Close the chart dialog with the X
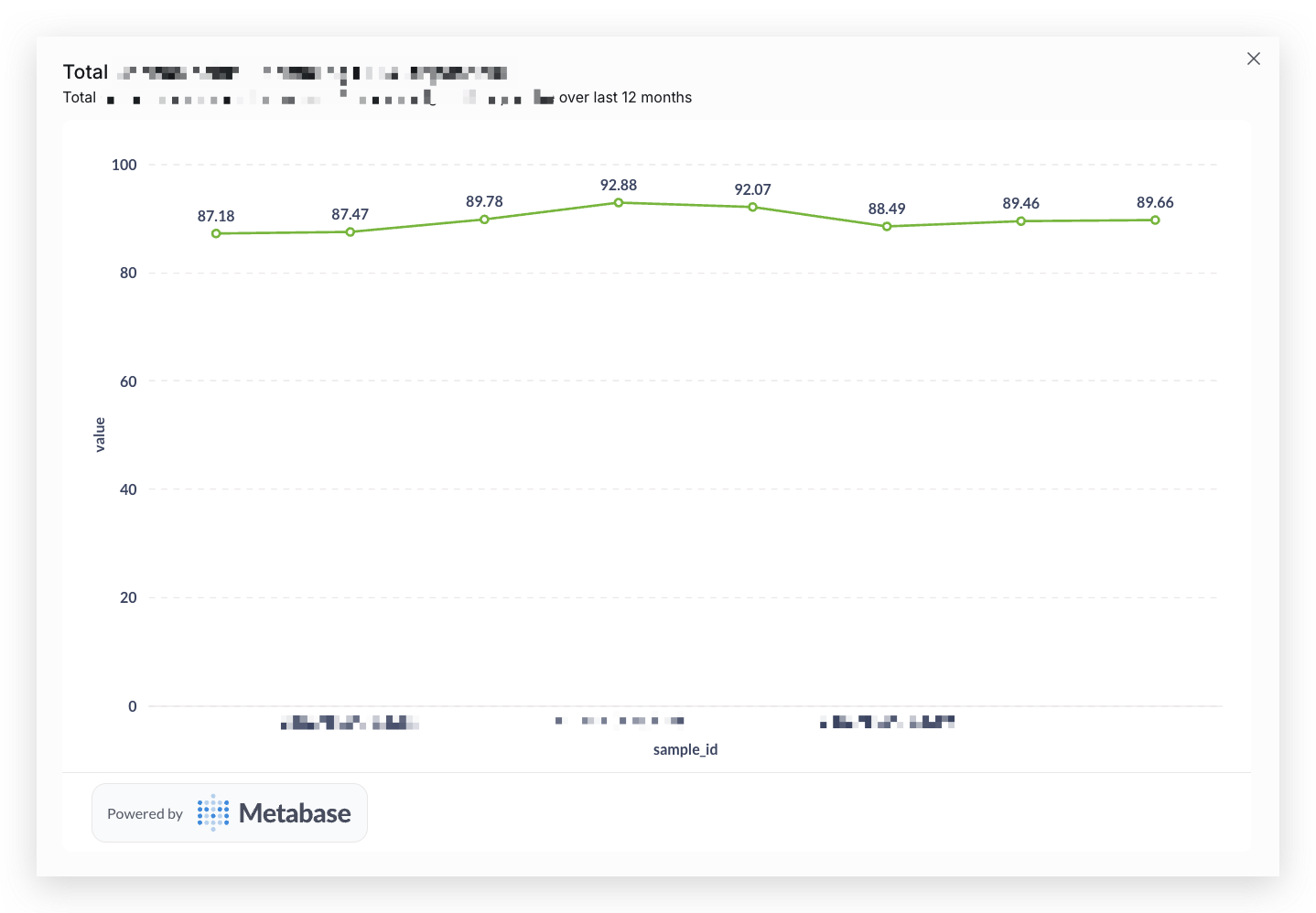This screenshot has height=913, width=1316. (1253, 59)
